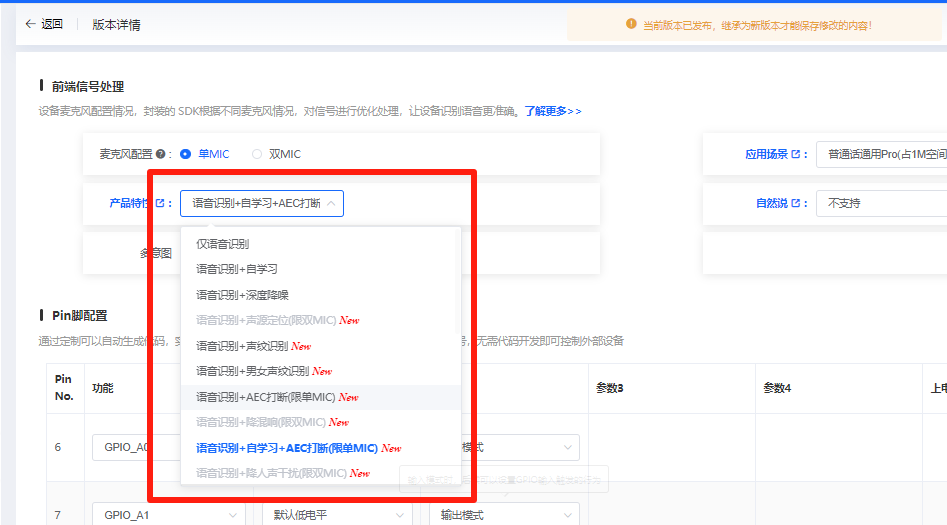947x525 pixels.
Task: Go back using the 返回 arrow
Action: point(30,24)
